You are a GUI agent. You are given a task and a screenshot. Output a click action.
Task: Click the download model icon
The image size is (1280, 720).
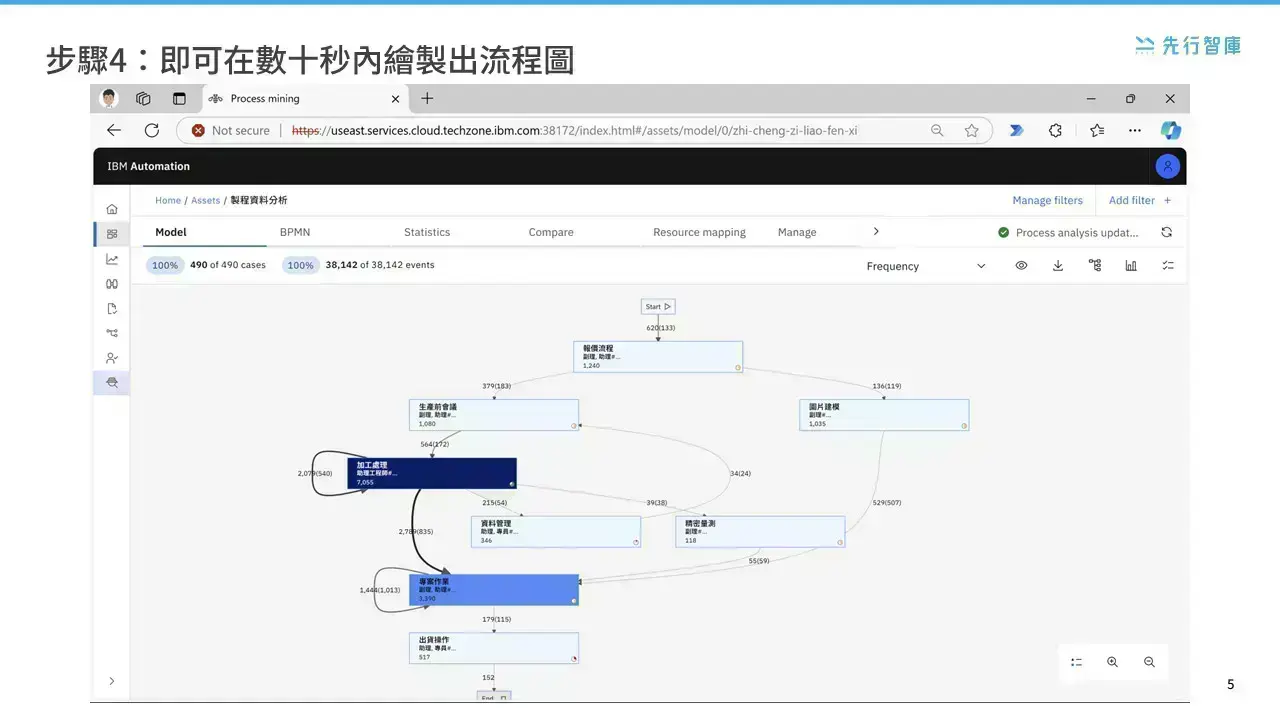point(1058,266)
